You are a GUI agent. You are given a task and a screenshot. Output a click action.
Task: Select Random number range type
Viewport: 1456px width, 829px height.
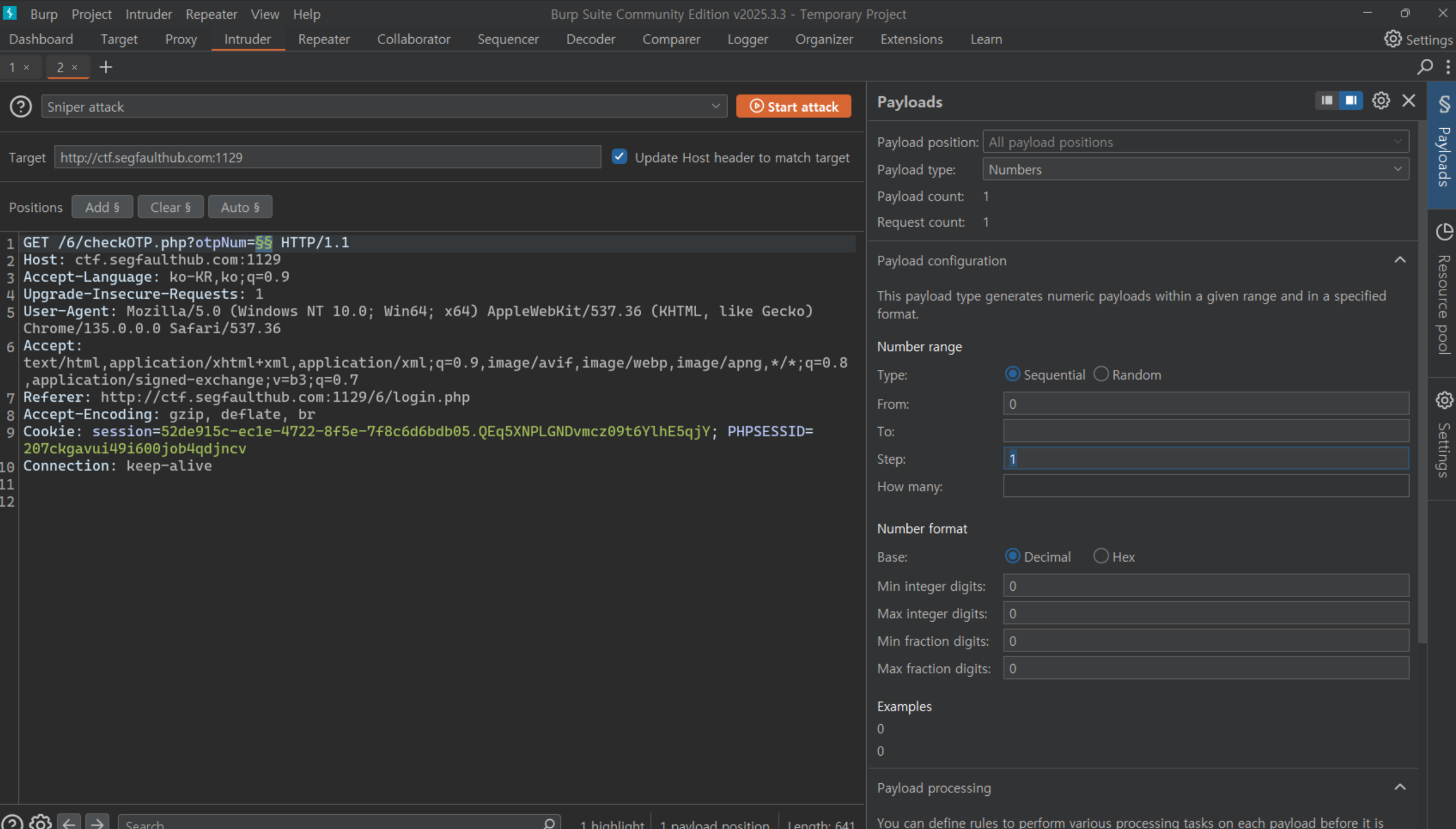(x=1100, y=374)
